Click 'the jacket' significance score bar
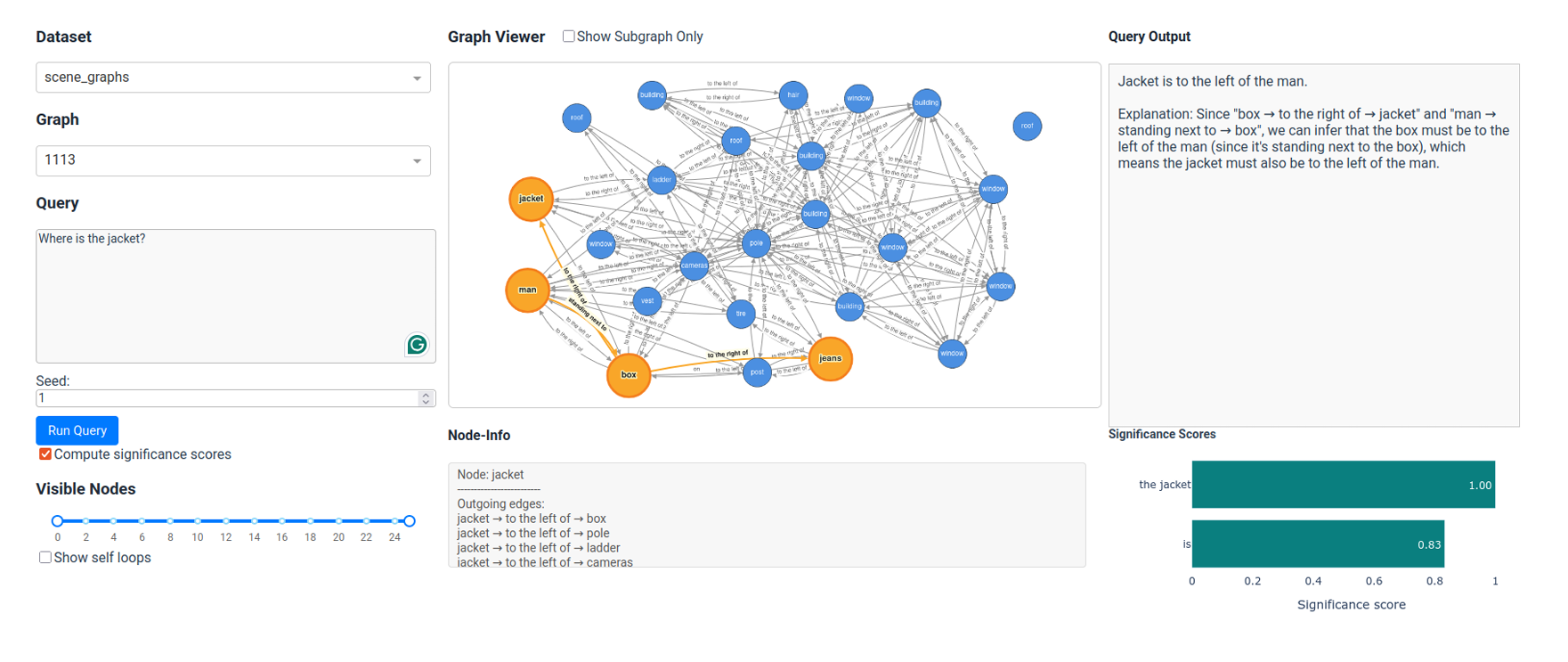This screenshot has height=662, width=1568. click(1343, 485)
